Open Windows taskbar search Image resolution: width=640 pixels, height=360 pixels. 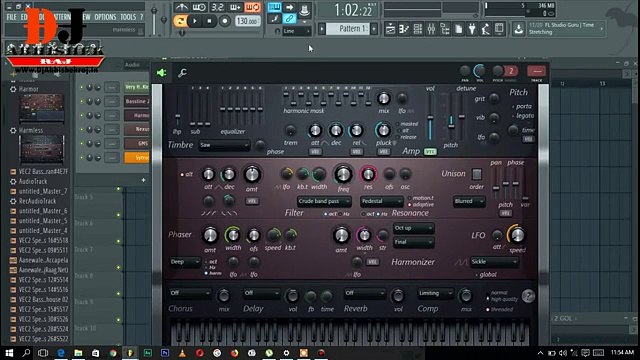click(26, 353)
